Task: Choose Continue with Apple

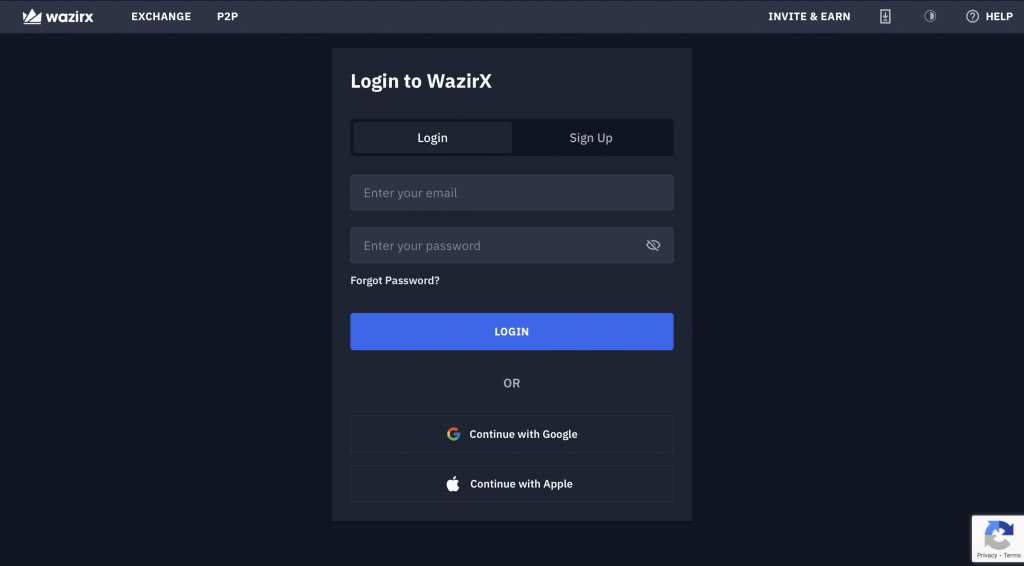Action: coord(512,484)
